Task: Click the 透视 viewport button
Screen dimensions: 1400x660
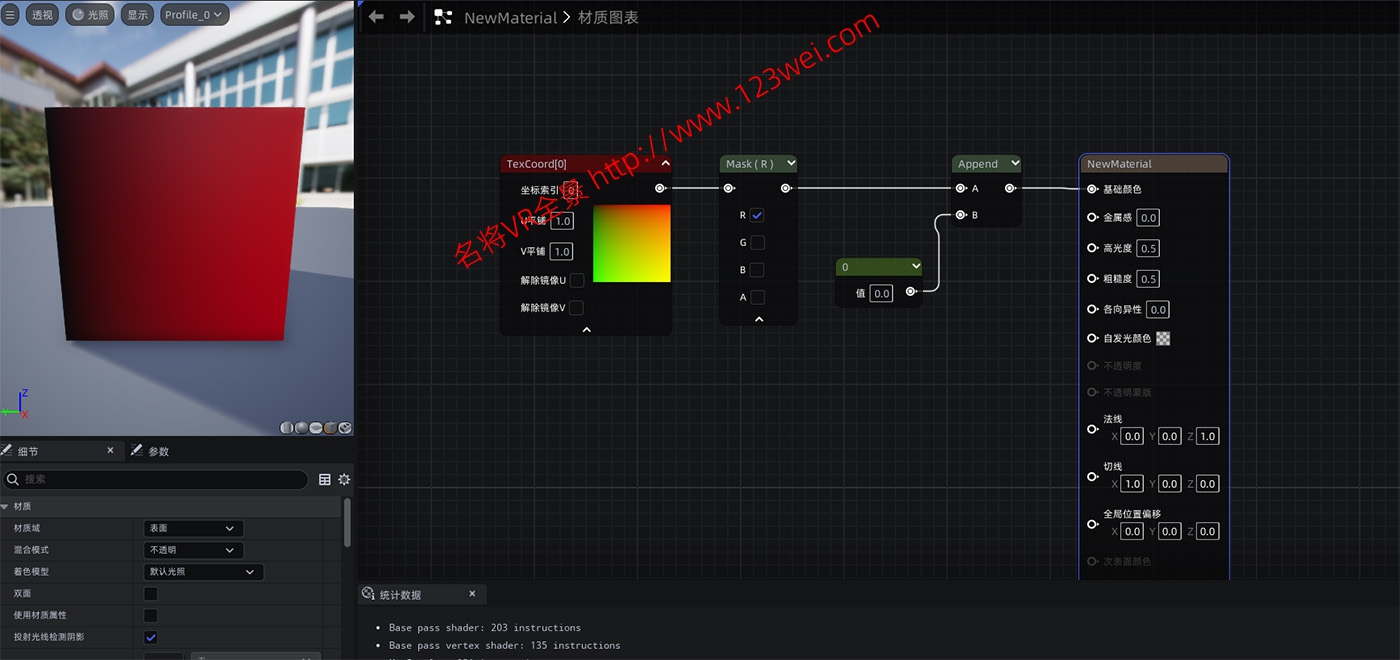Action: click(x=41, y=14)
